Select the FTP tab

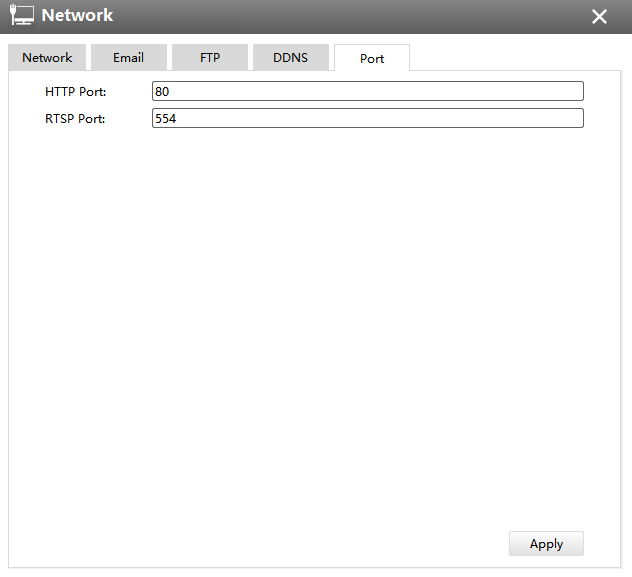210,58
